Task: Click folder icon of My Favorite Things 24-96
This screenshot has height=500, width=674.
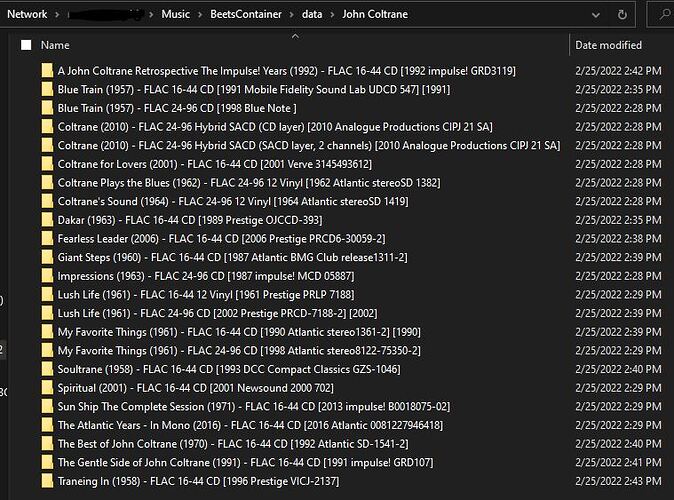Action: pyautogui.click(x=47, y=350)
